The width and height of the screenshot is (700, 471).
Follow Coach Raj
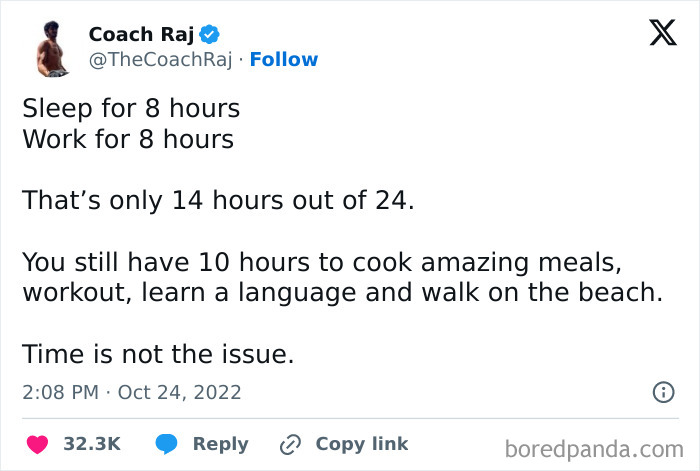[284, 59]
